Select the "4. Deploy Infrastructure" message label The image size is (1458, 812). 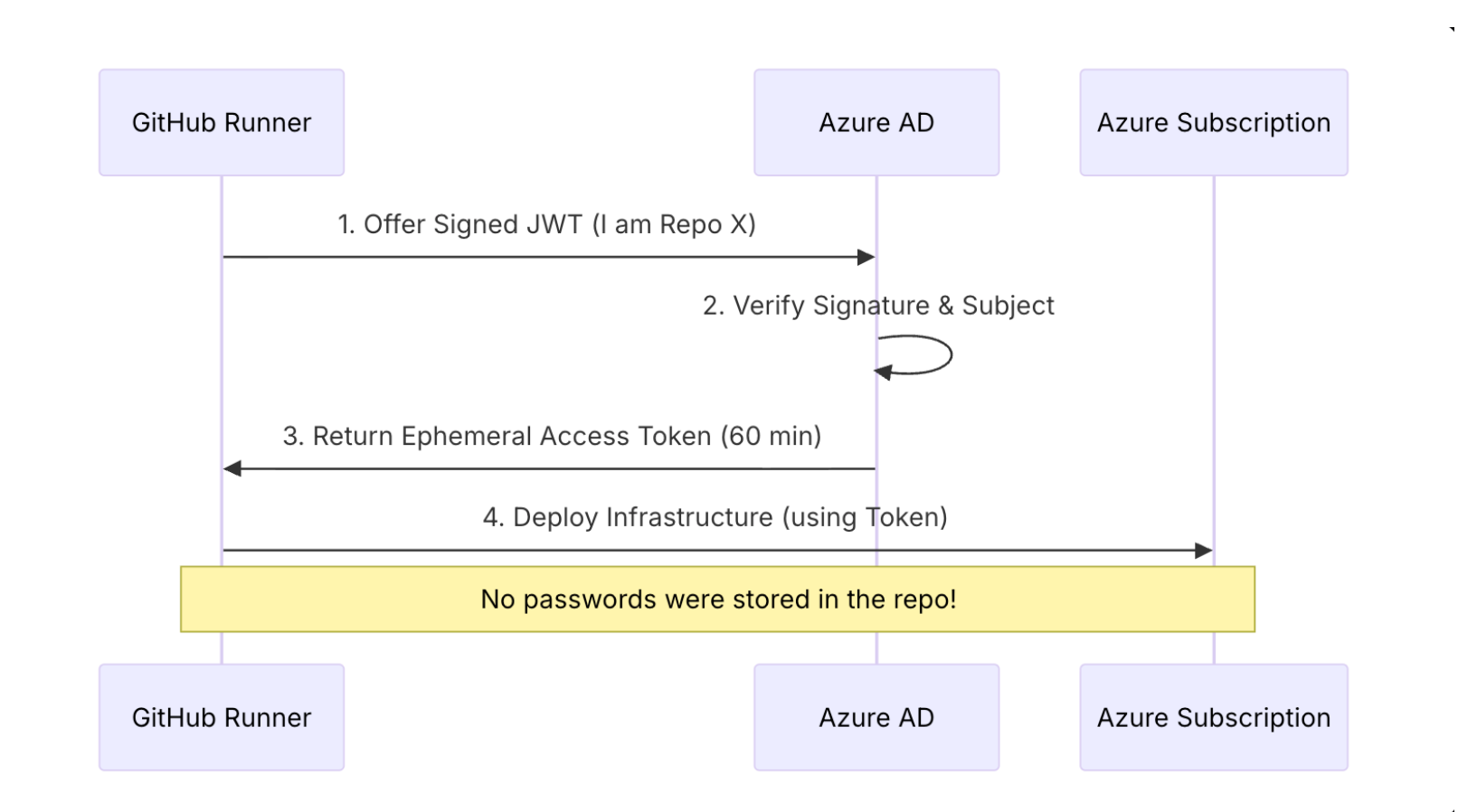(715, 517)
